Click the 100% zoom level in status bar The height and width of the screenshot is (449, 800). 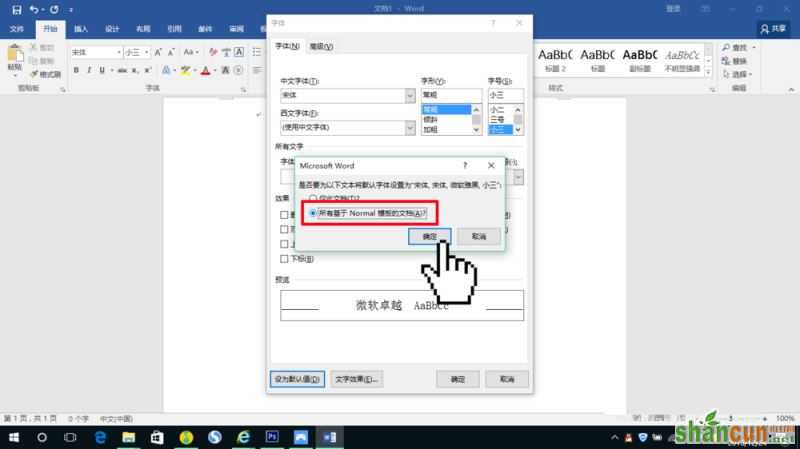[x=785, y=418]
